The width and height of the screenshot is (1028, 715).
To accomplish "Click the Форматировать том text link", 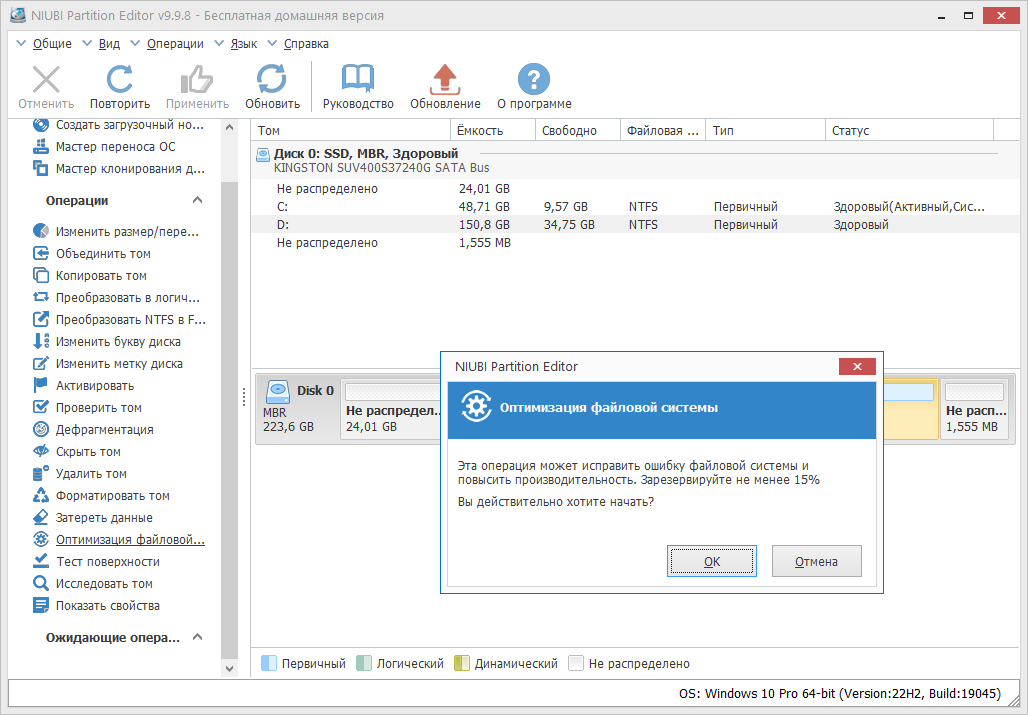I will tap(113, 495).
